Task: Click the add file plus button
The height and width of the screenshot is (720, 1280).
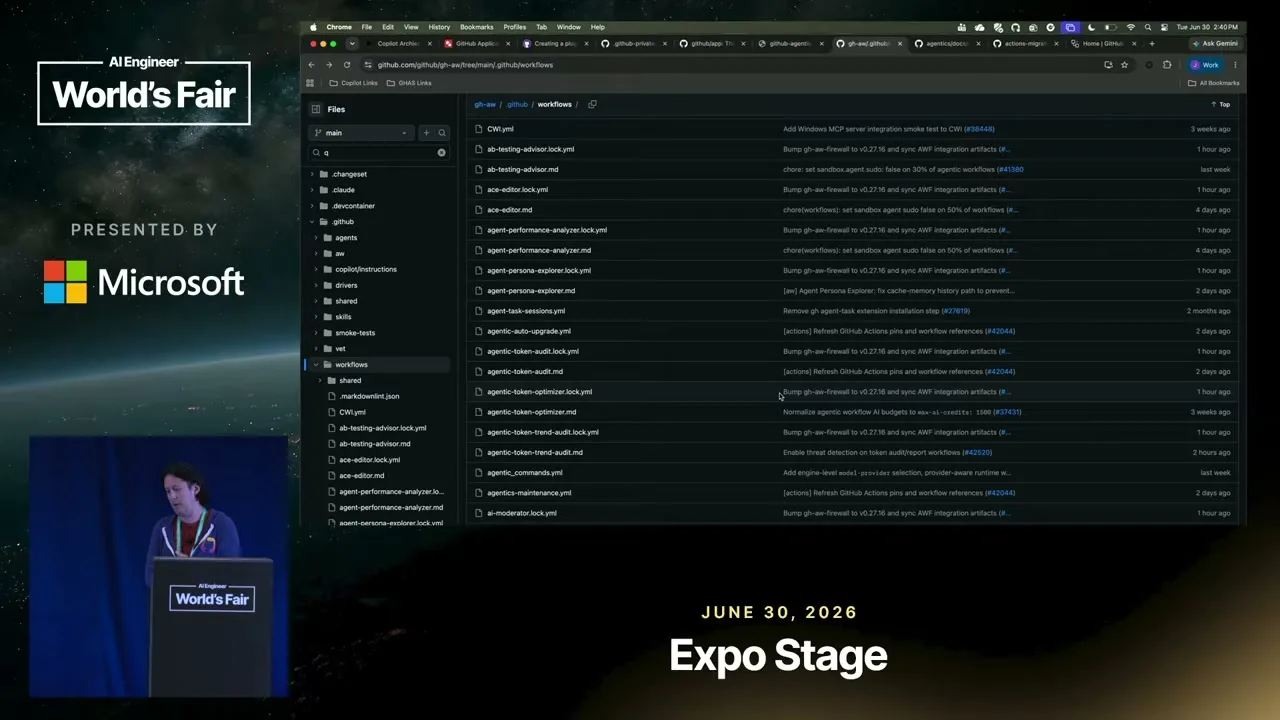Action: (426, 133)
